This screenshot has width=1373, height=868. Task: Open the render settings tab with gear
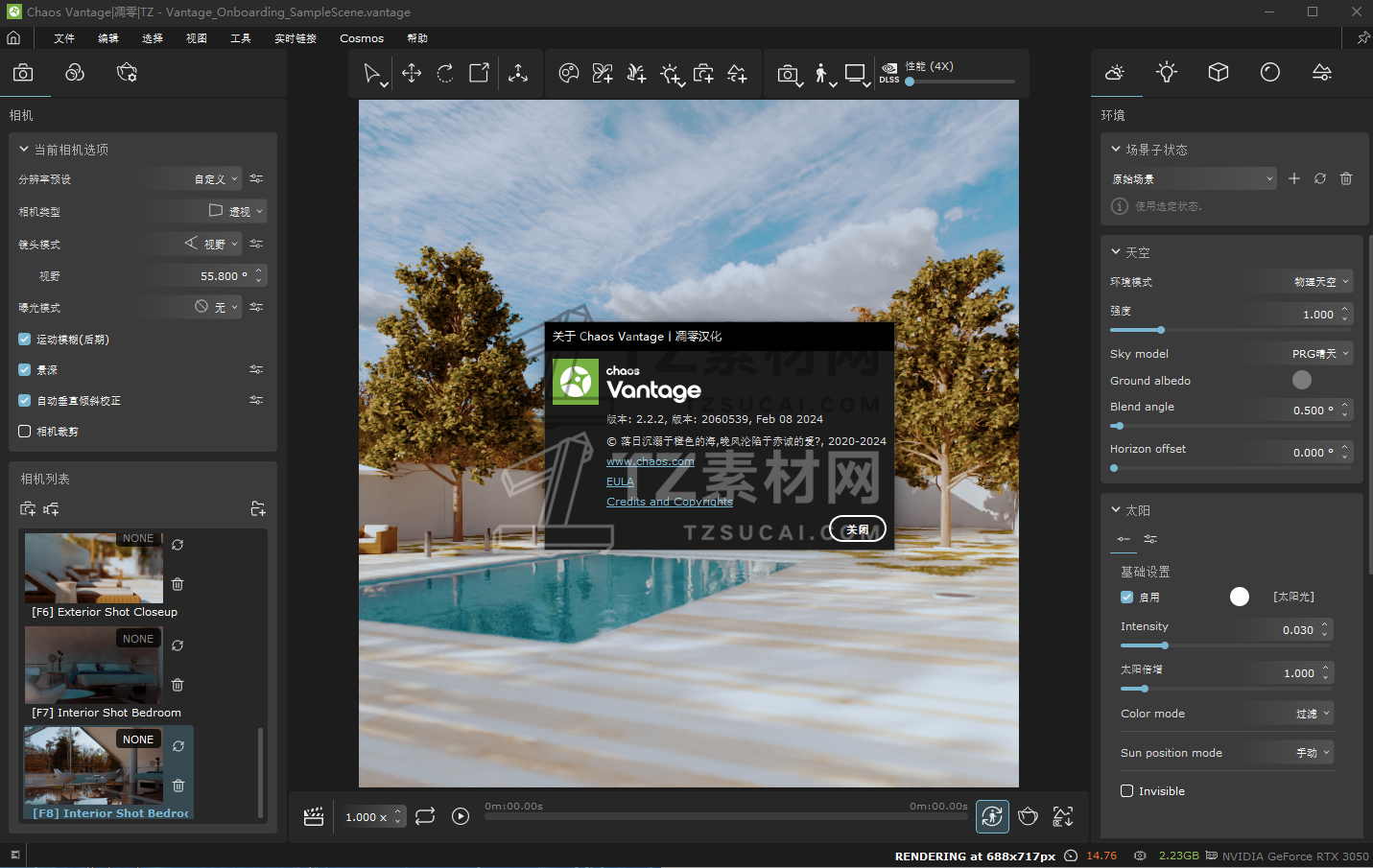coord(127,73)
